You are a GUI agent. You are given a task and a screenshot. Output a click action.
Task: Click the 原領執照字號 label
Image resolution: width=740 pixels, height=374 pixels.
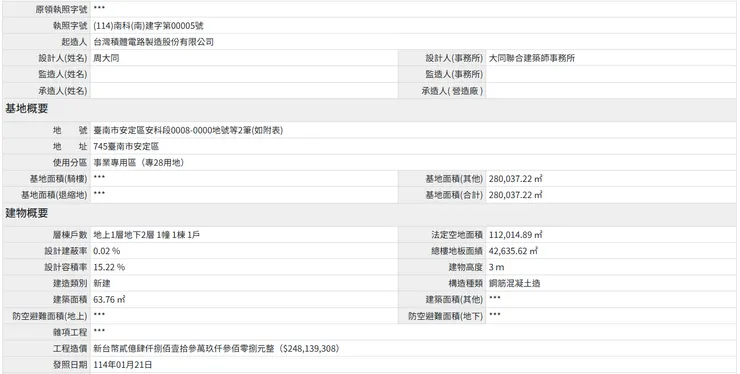click(61, 9)
